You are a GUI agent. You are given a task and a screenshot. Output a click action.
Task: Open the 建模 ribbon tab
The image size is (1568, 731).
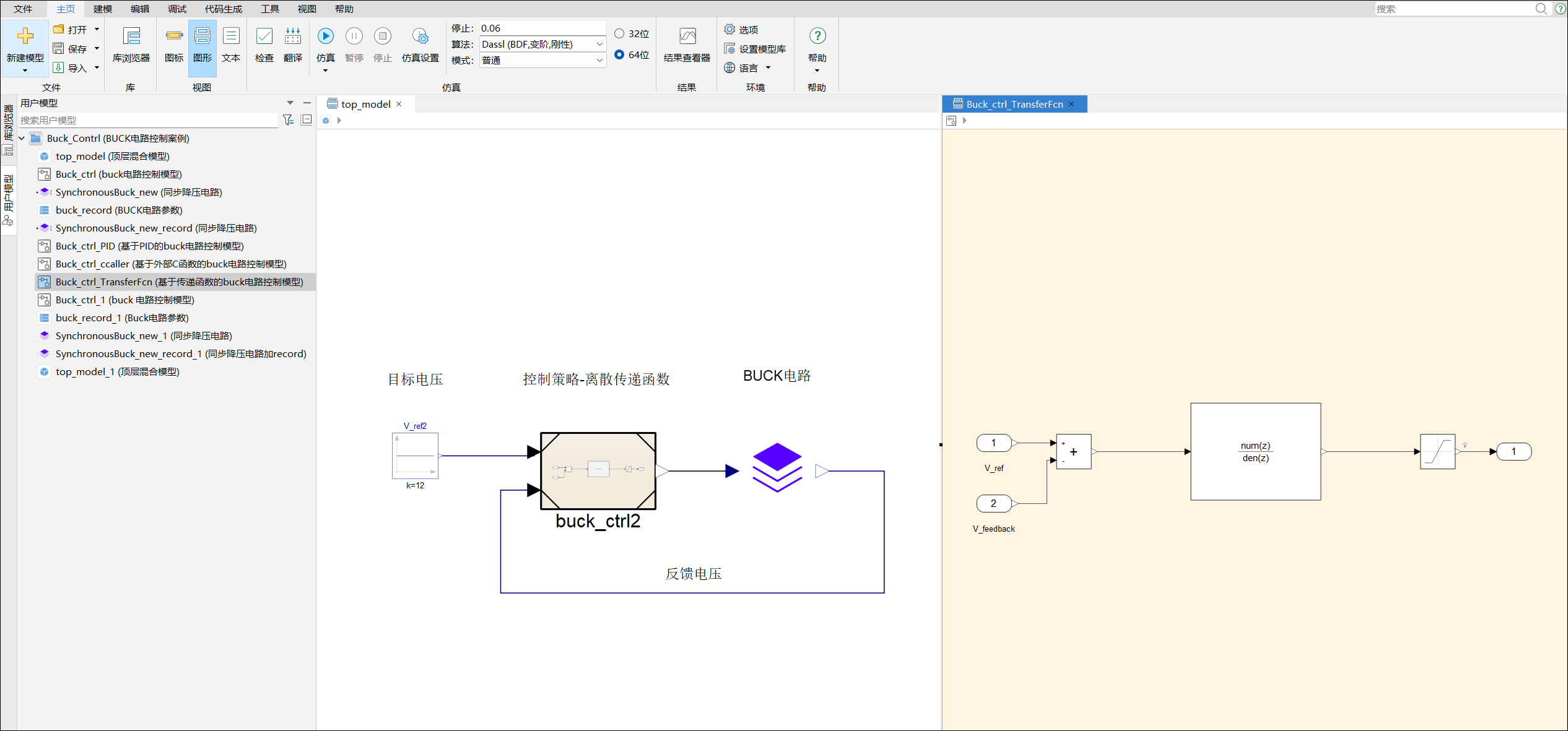click(x=103, y=9)
